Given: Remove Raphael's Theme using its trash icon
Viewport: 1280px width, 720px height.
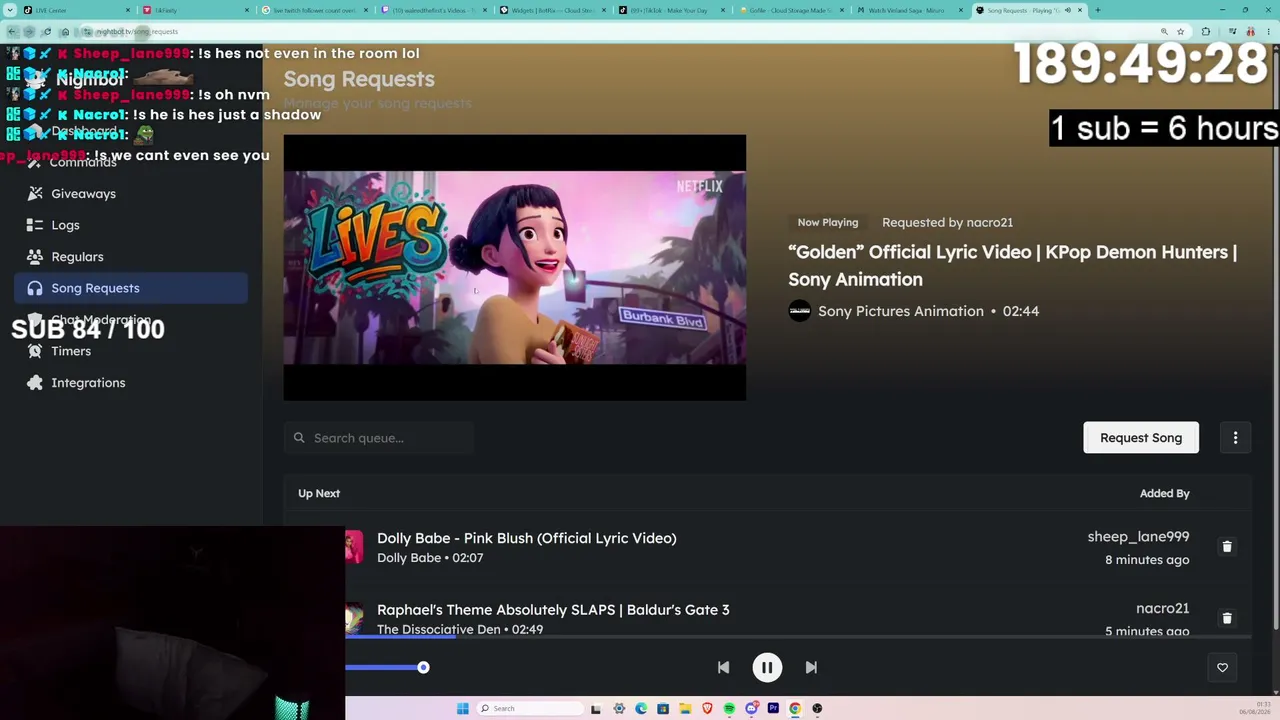Looking at the screenshot, I should [1227, 618].
